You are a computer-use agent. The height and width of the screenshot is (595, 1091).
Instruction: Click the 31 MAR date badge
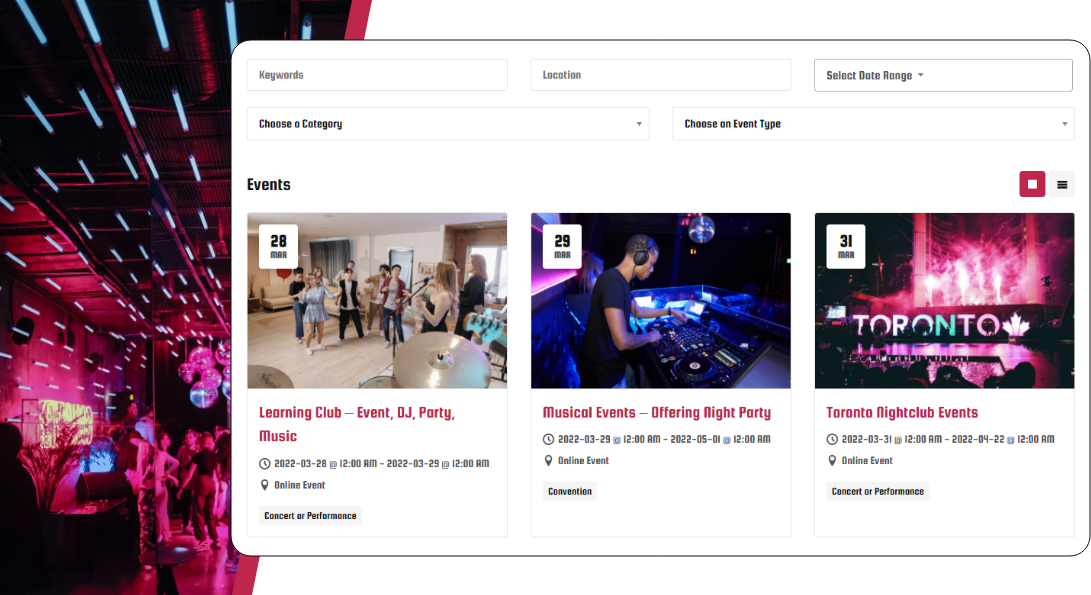pos(845,246)
